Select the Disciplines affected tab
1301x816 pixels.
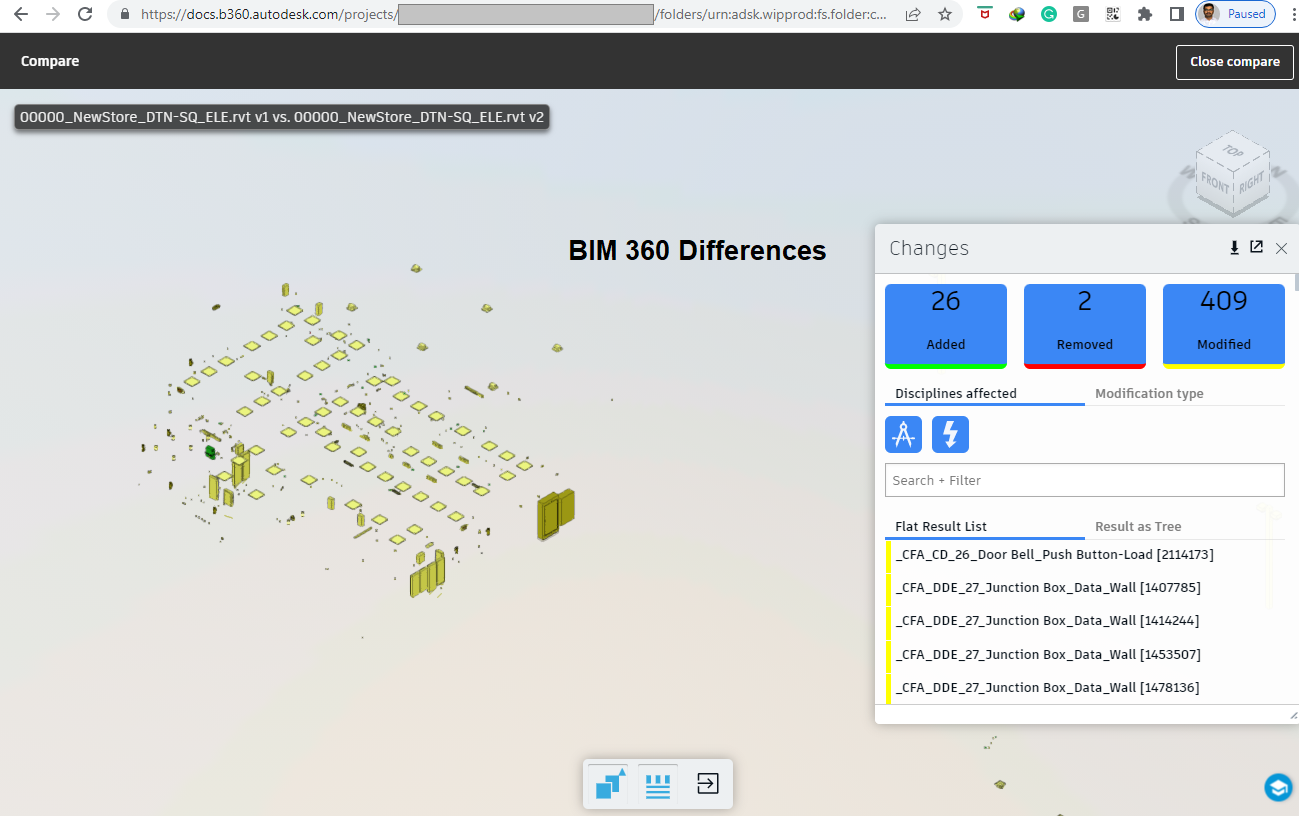click(985, 394)
